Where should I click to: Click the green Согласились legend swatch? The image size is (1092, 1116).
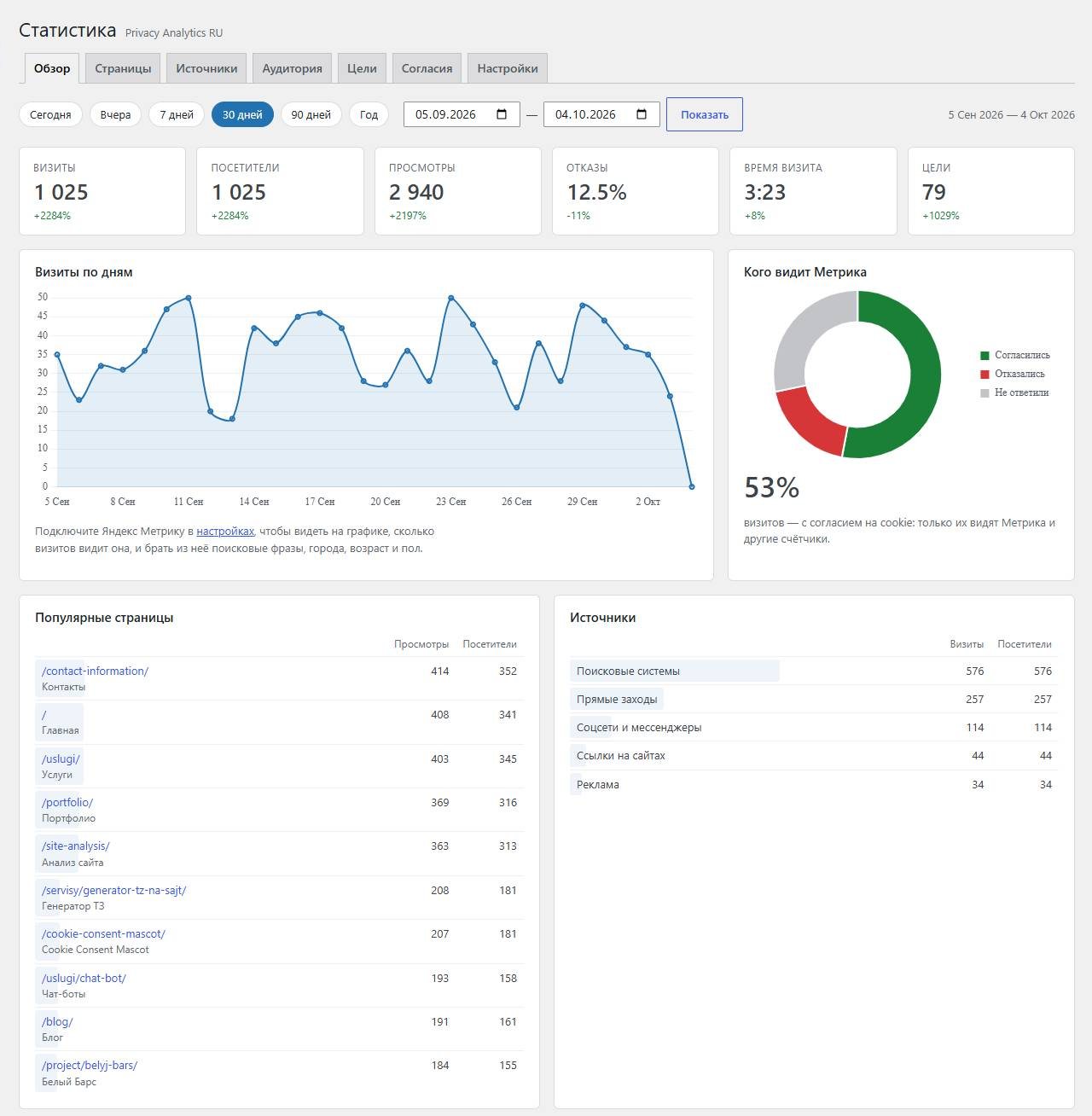985,355
